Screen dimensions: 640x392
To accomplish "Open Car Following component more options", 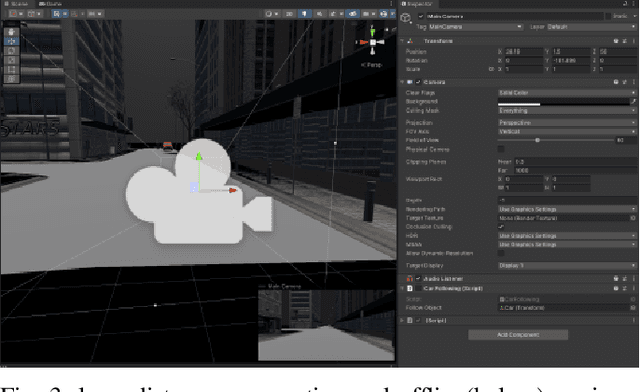I will click(634, 288).
